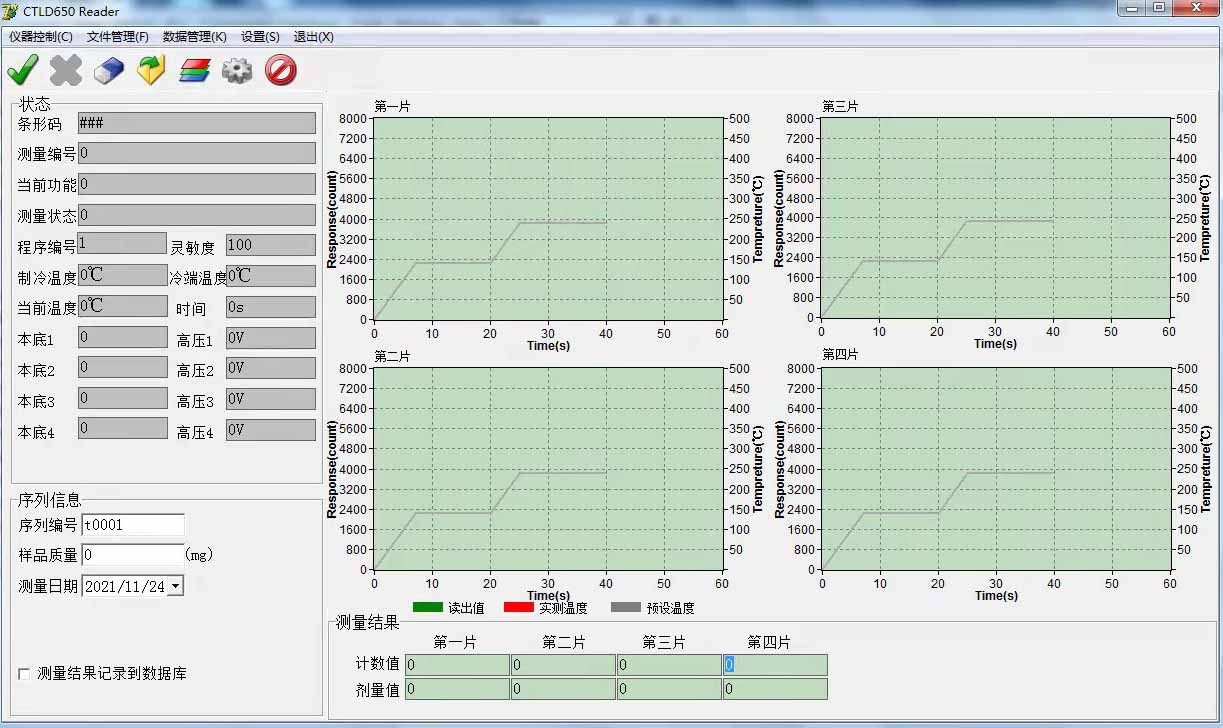The image size is (1223, 728).
Task: Click the 程序编号 field
Action: (122, 244)
